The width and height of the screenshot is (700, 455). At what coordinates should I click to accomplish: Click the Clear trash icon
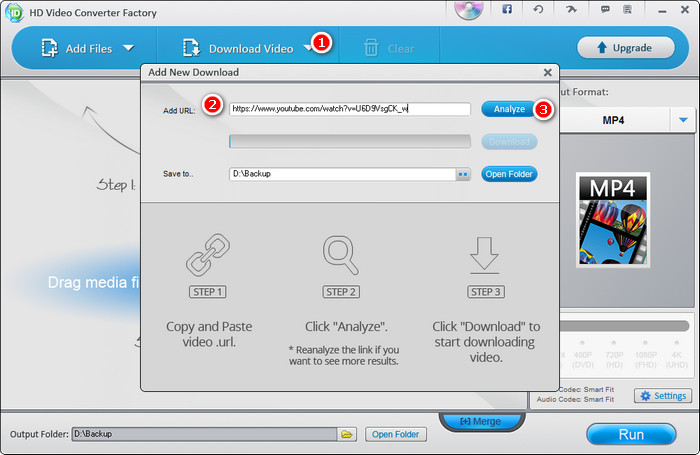pos(371,48)
